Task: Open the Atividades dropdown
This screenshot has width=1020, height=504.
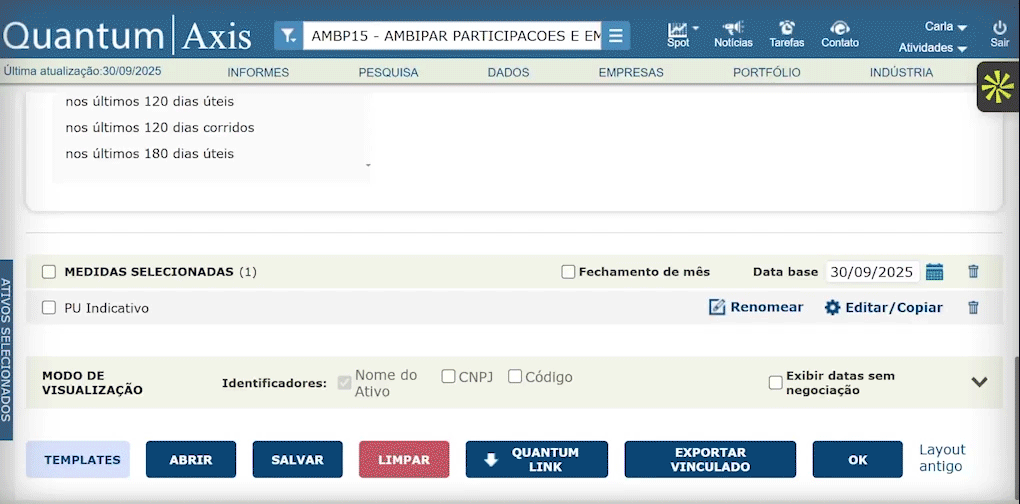Action: point(932,48)
